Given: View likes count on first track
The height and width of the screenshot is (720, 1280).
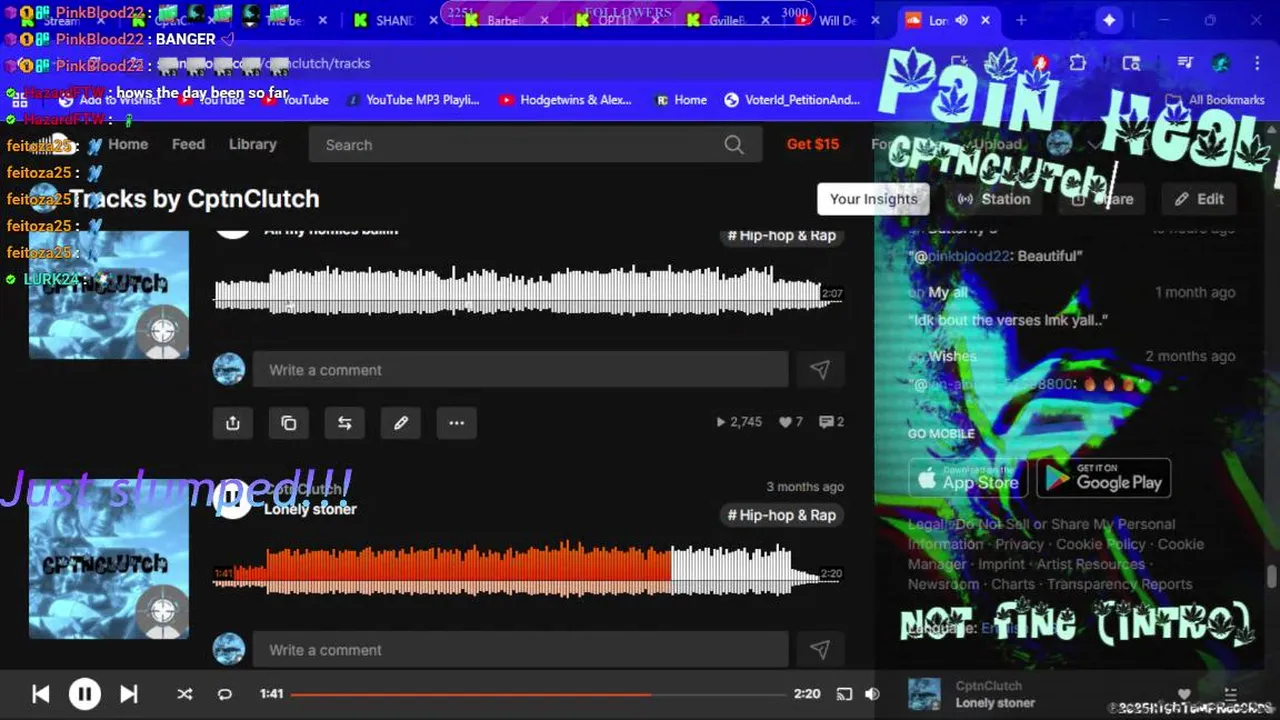Looking at the screenshot, I should [x=791, y=422].
